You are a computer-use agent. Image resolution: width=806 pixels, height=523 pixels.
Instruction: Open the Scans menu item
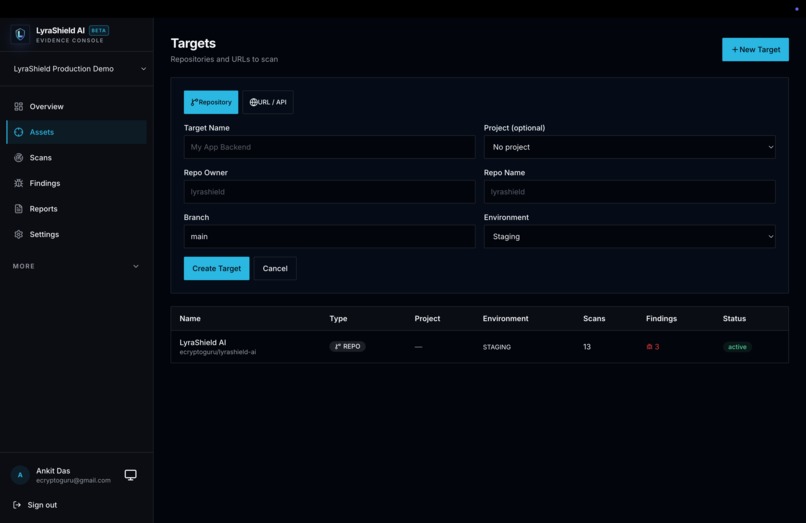(x=77, y=158)
